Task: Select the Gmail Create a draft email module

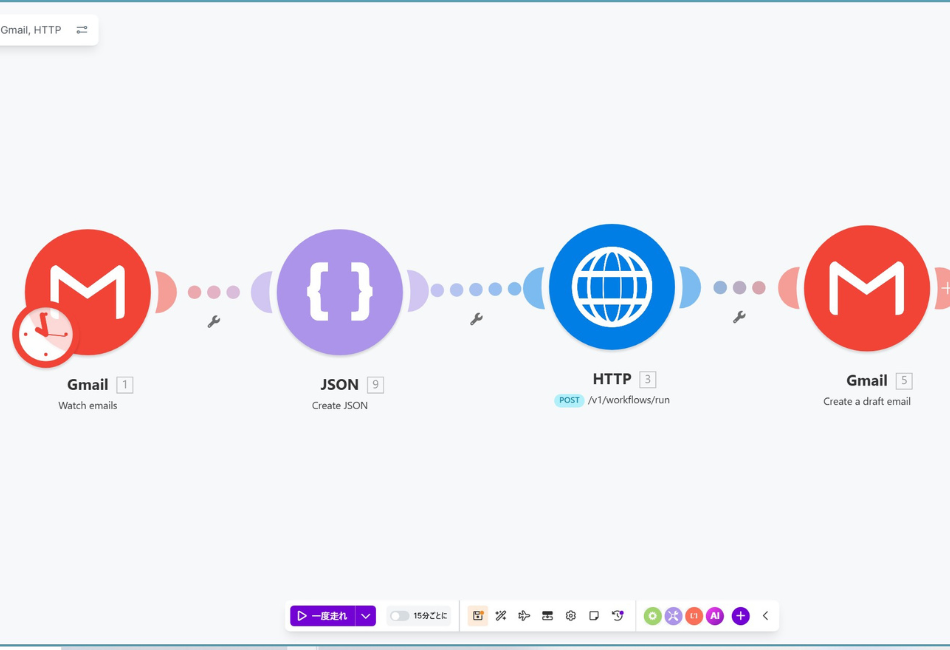Action: (x=867, y=288)
